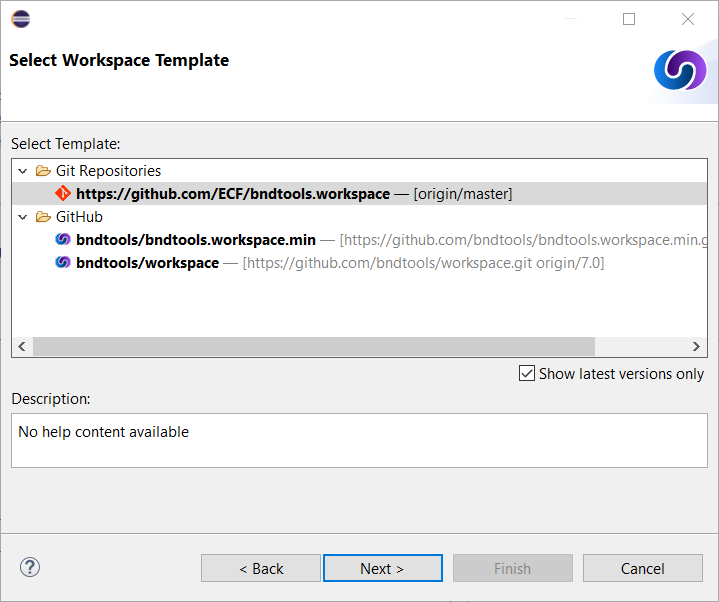Click the right scroll arrow of template list
The height and width of the screenshot is (602, 719).
tap(696, 346)
